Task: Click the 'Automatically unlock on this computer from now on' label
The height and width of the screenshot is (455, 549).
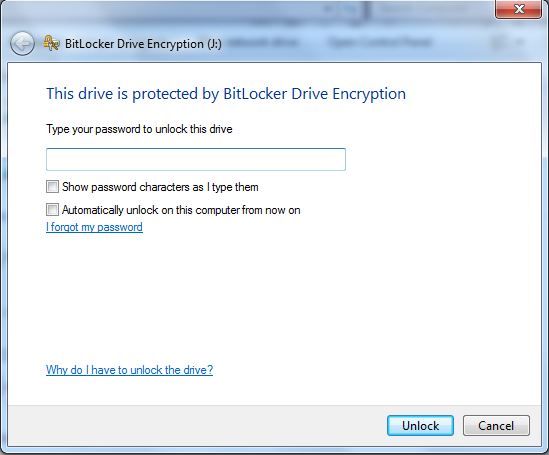Action: (x=181, y=210)
